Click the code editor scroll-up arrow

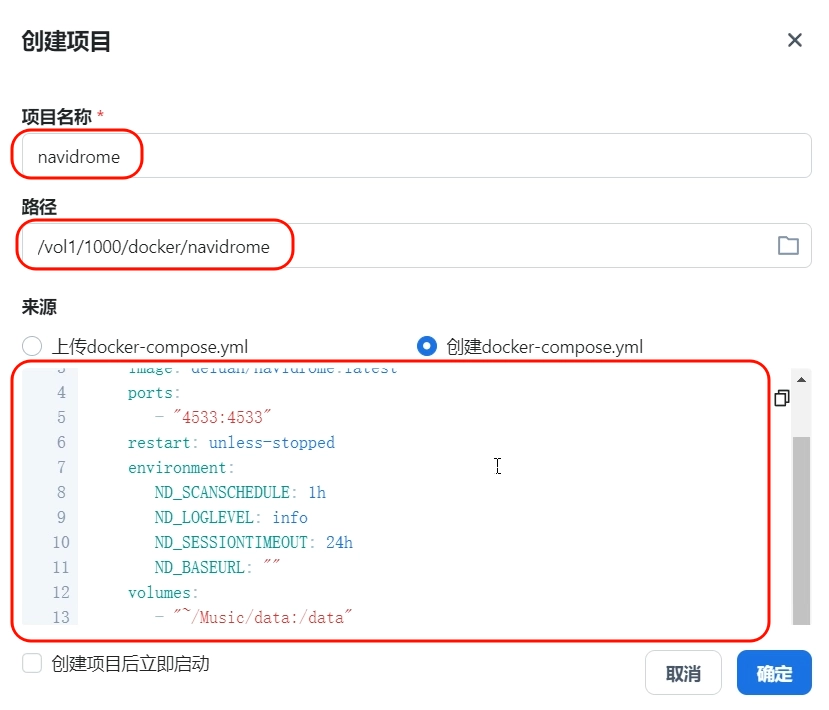801,380
